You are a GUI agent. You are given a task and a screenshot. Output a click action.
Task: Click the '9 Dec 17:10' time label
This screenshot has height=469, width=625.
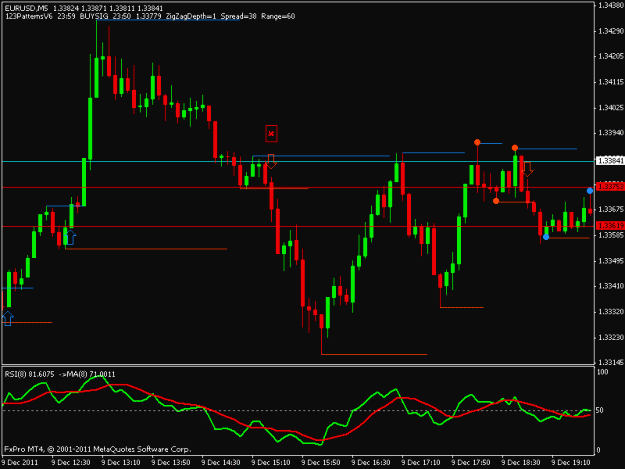[421, 463]
